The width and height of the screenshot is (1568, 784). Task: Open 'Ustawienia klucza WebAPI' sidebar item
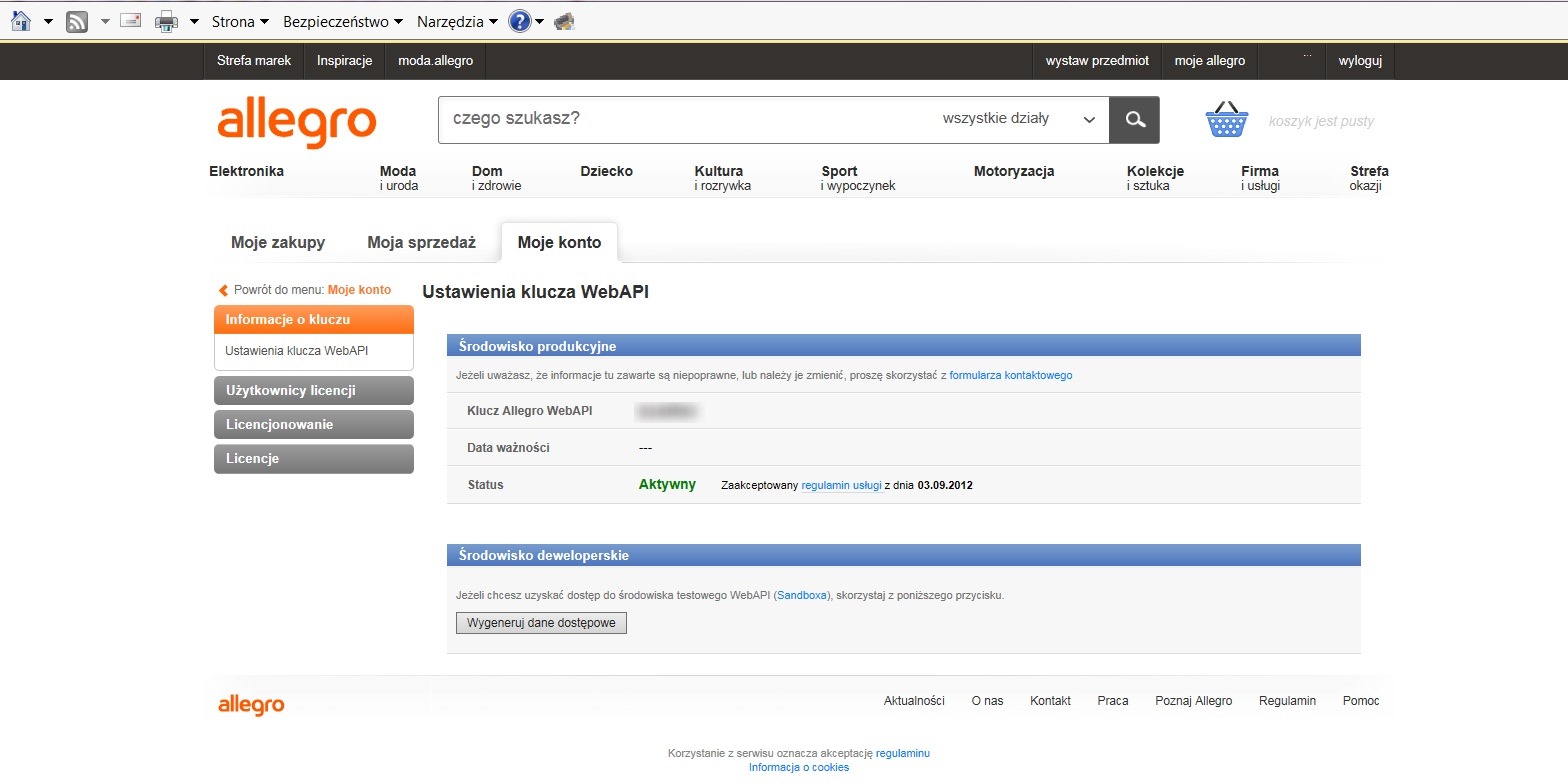tap(297, 351)
